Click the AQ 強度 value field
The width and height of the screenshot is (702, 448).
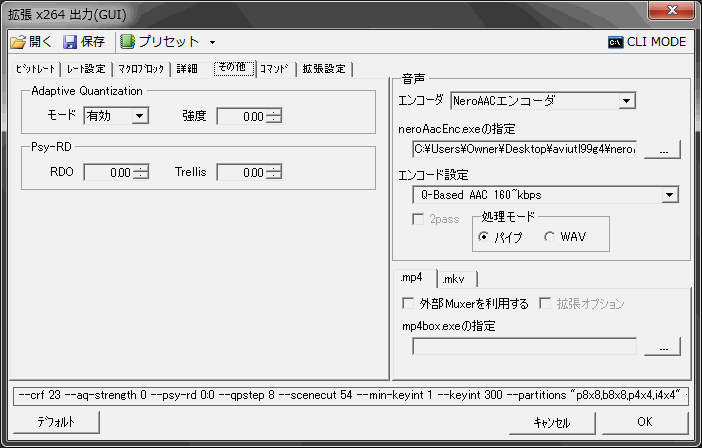[x=241, y=117]
